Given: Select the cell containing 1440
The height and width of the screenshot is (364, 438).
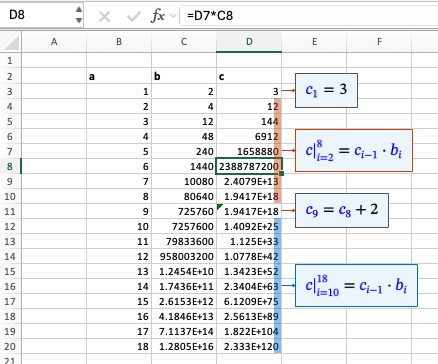Looking at the screenshot, I should (184, 166).
